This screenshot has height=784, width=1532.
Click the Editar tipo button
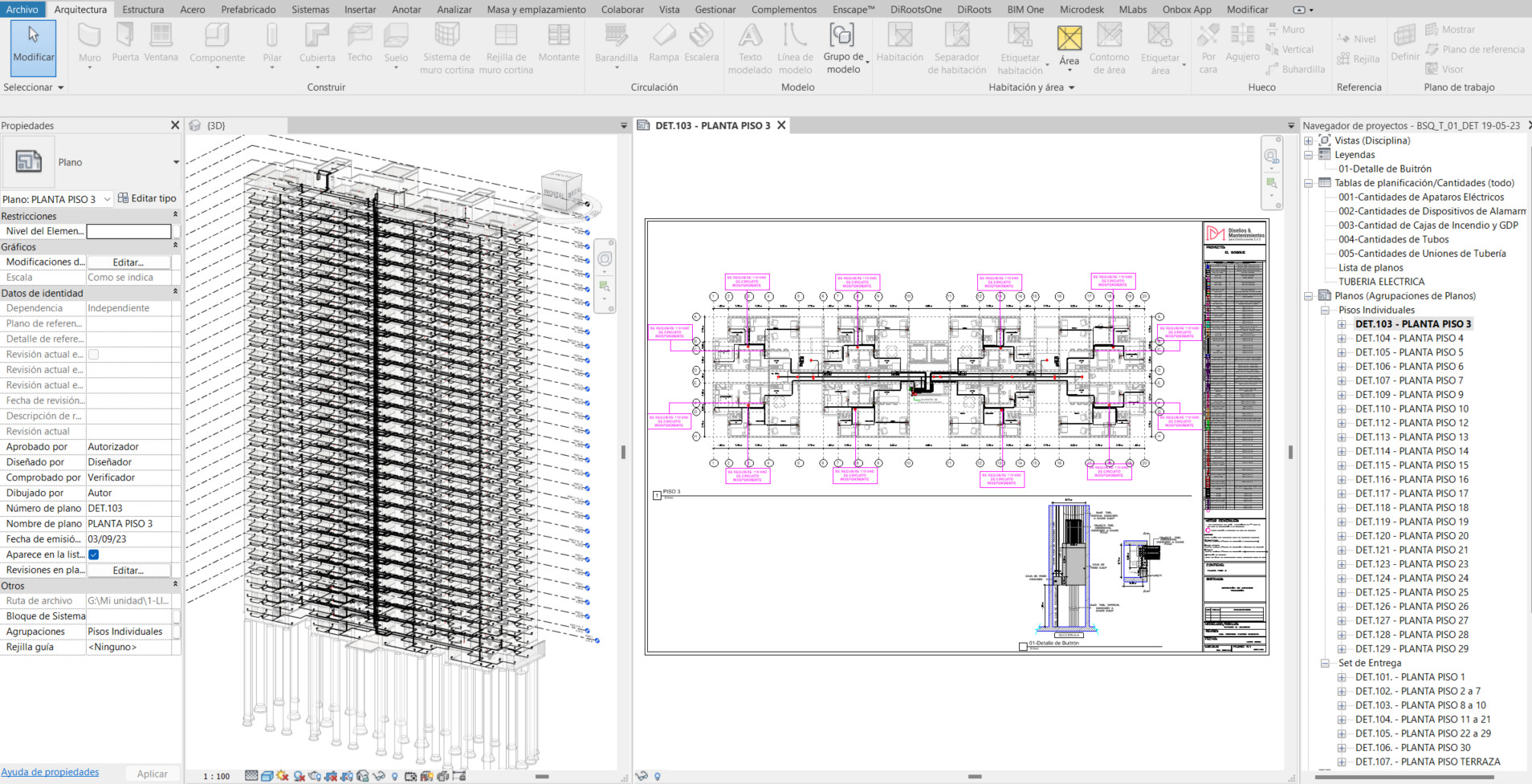(147, 198)
